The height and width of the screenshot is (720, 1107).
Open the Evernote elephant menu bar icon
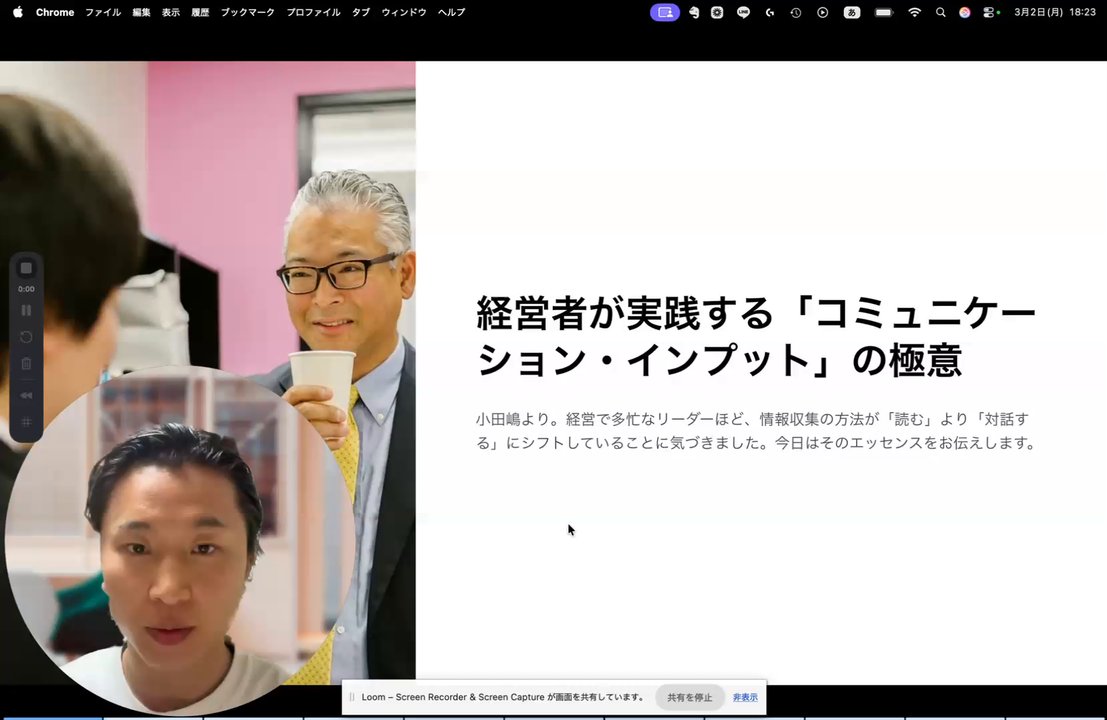tap(694, 12)
